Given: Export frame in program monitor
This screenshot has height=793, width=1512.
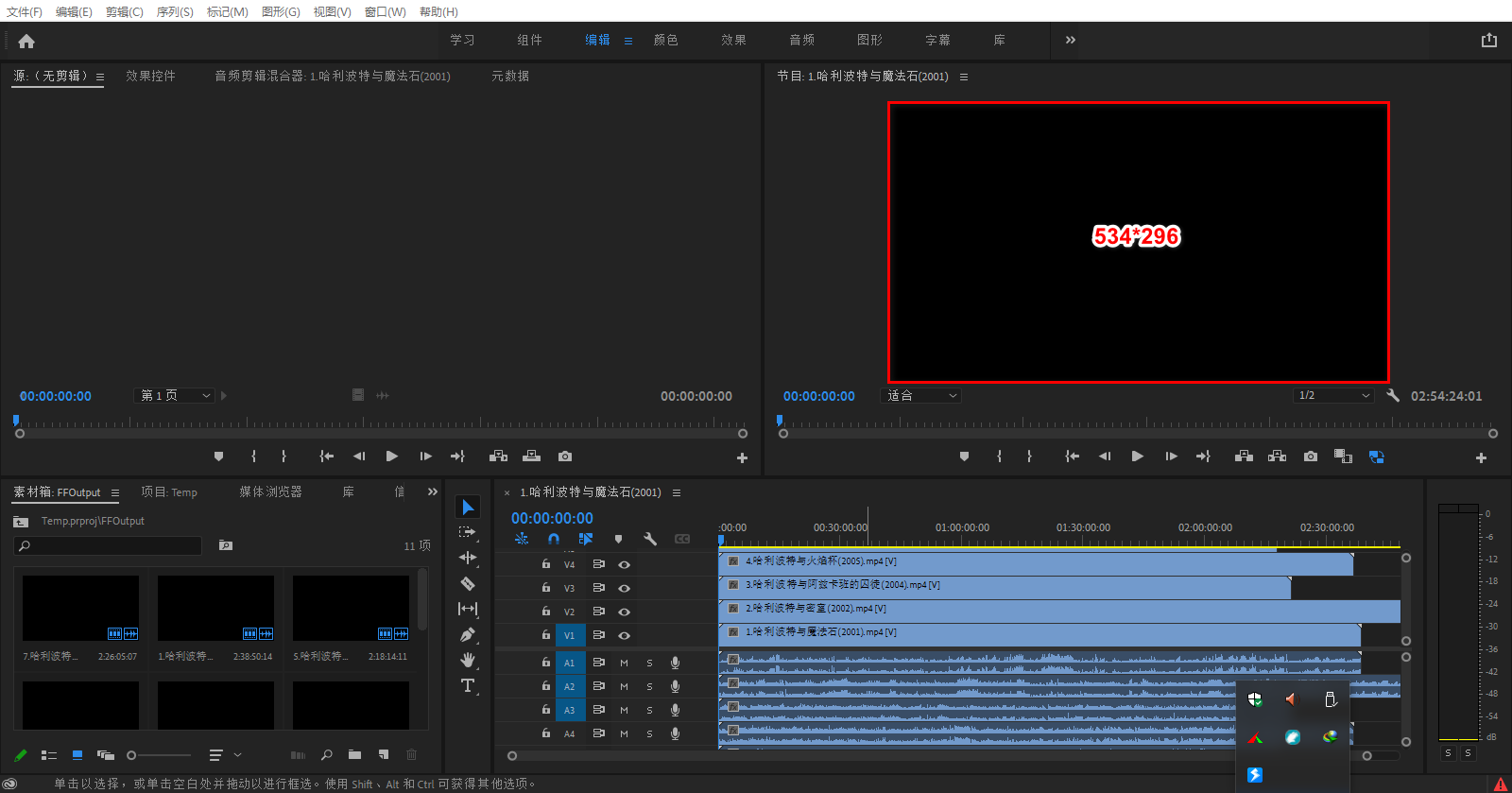Looking at the screenshot, I should (1311, 457).
